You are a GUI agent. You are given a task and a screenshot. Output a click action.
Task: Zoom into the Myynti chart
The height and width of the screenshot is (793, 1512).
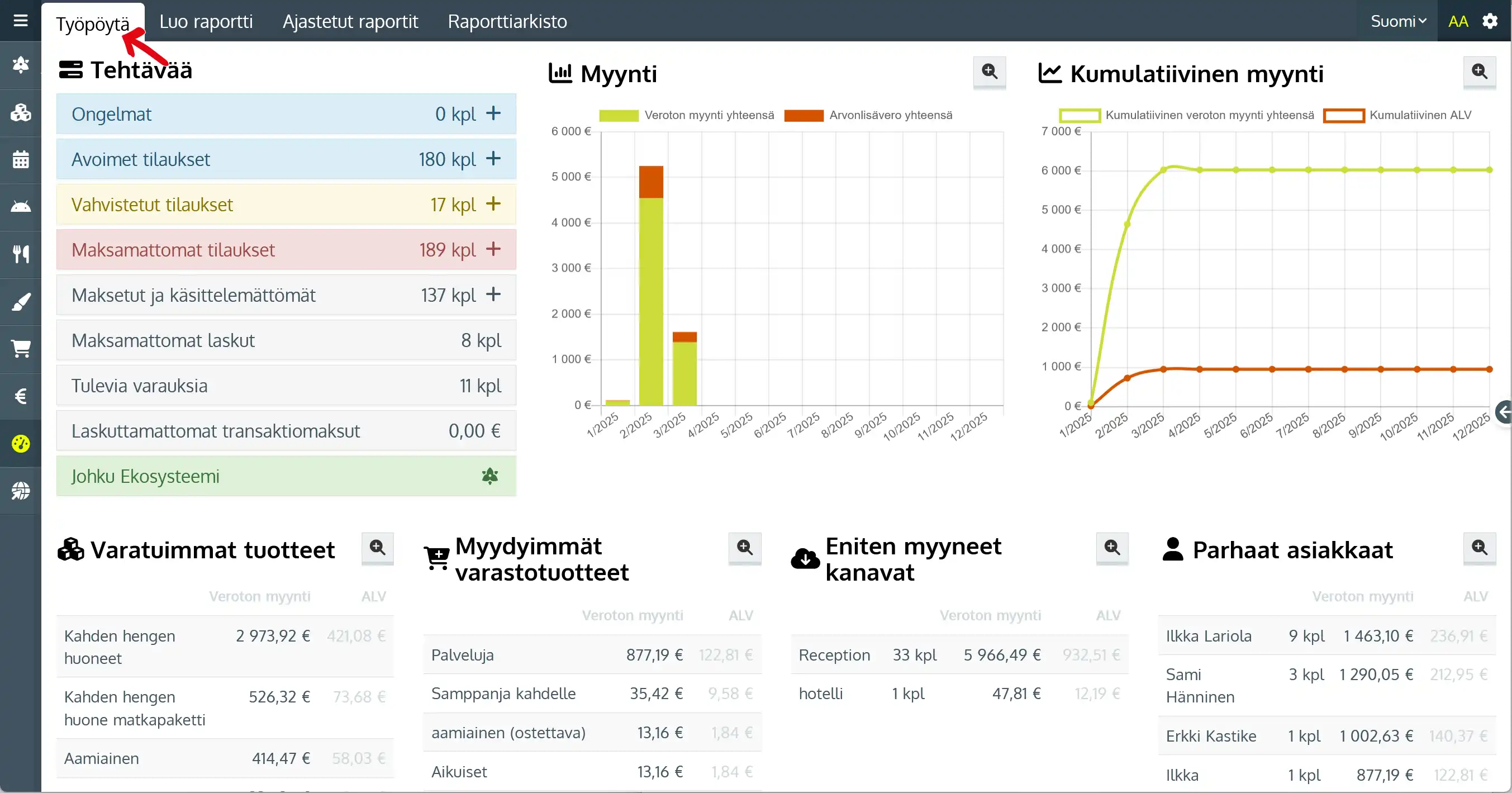pos(989,72)
